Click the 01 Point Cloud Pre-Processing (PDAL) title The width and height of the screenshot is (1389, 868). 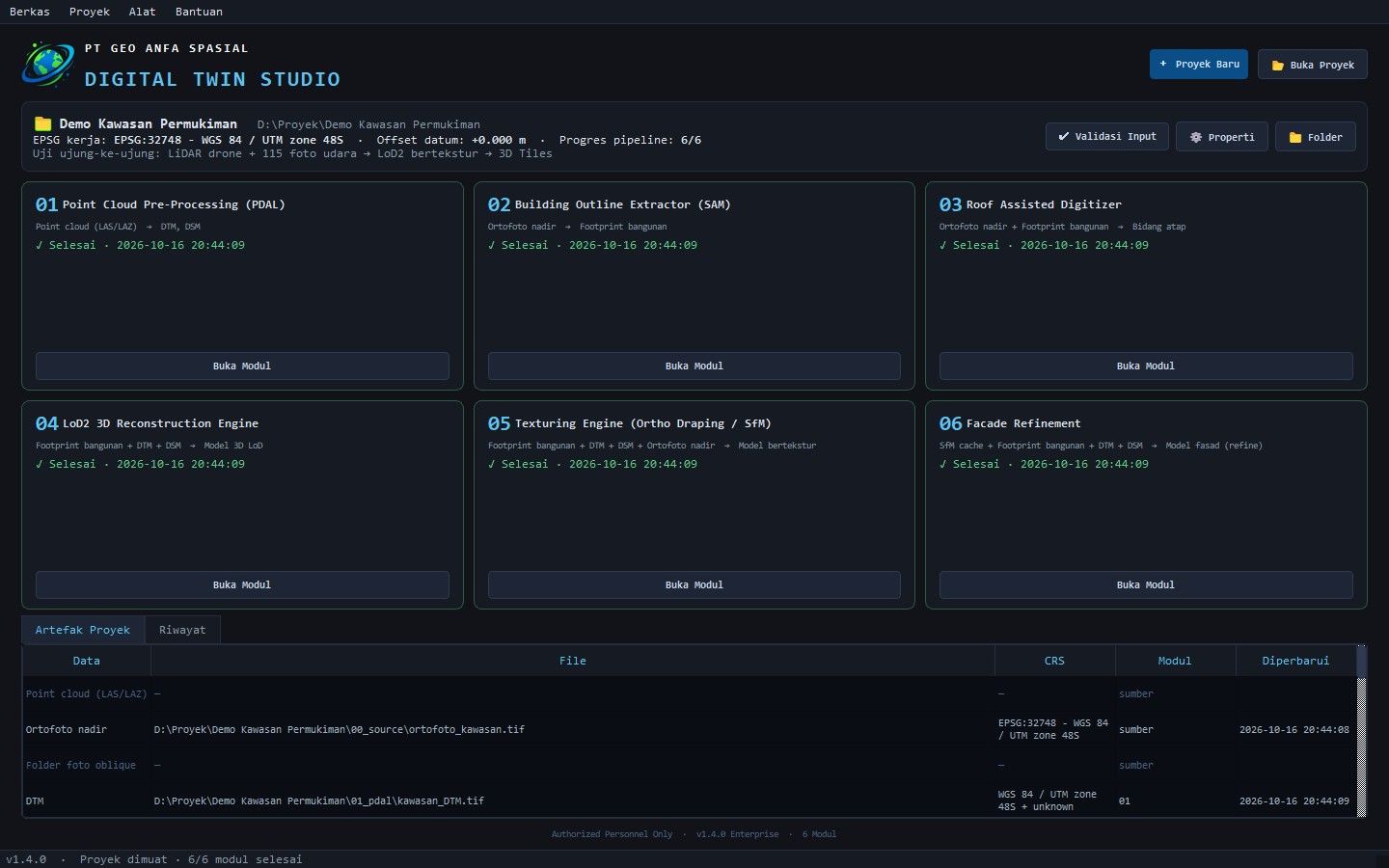160,204
